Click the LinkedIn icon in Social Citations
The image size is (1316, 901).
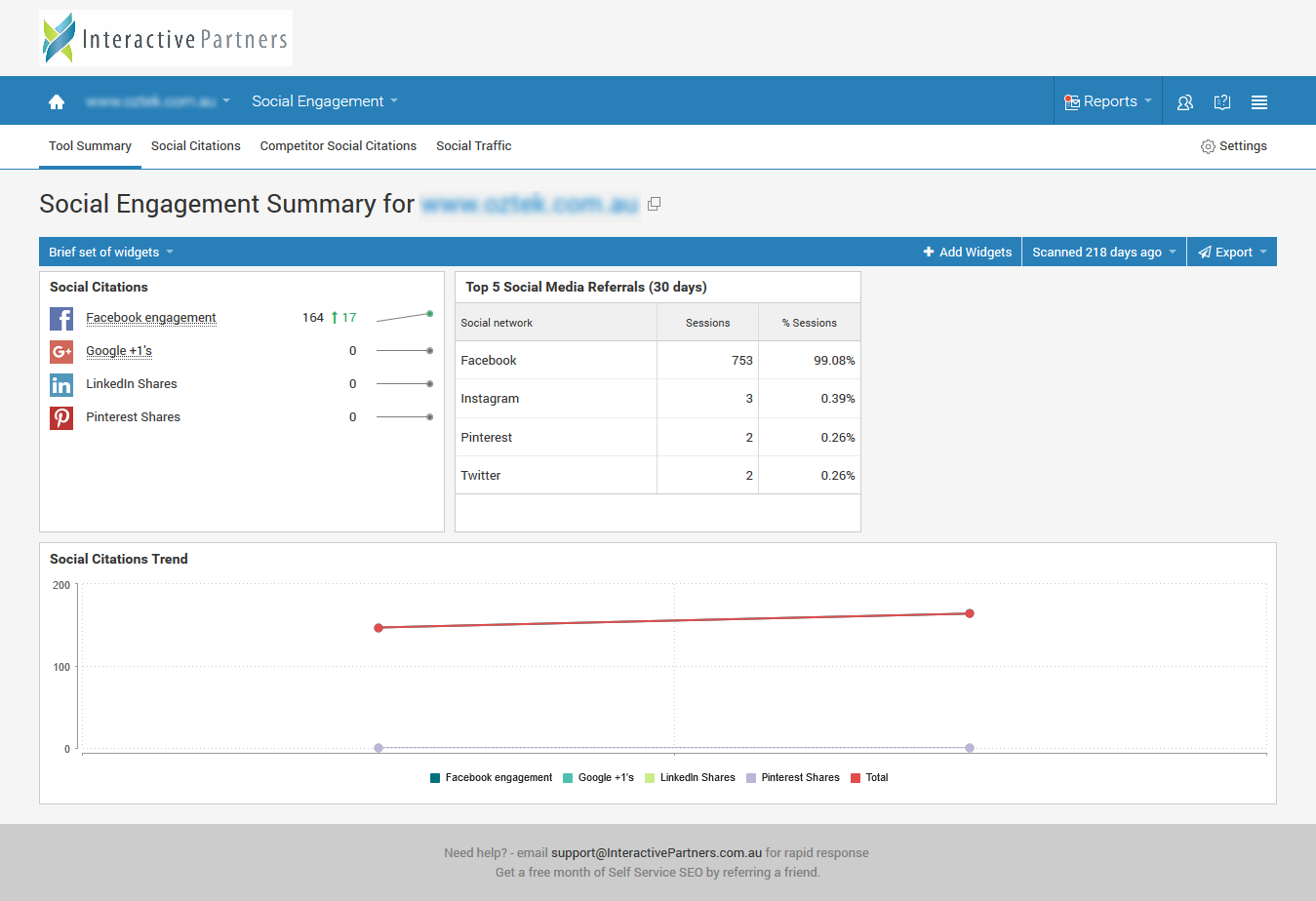point(61,384)
